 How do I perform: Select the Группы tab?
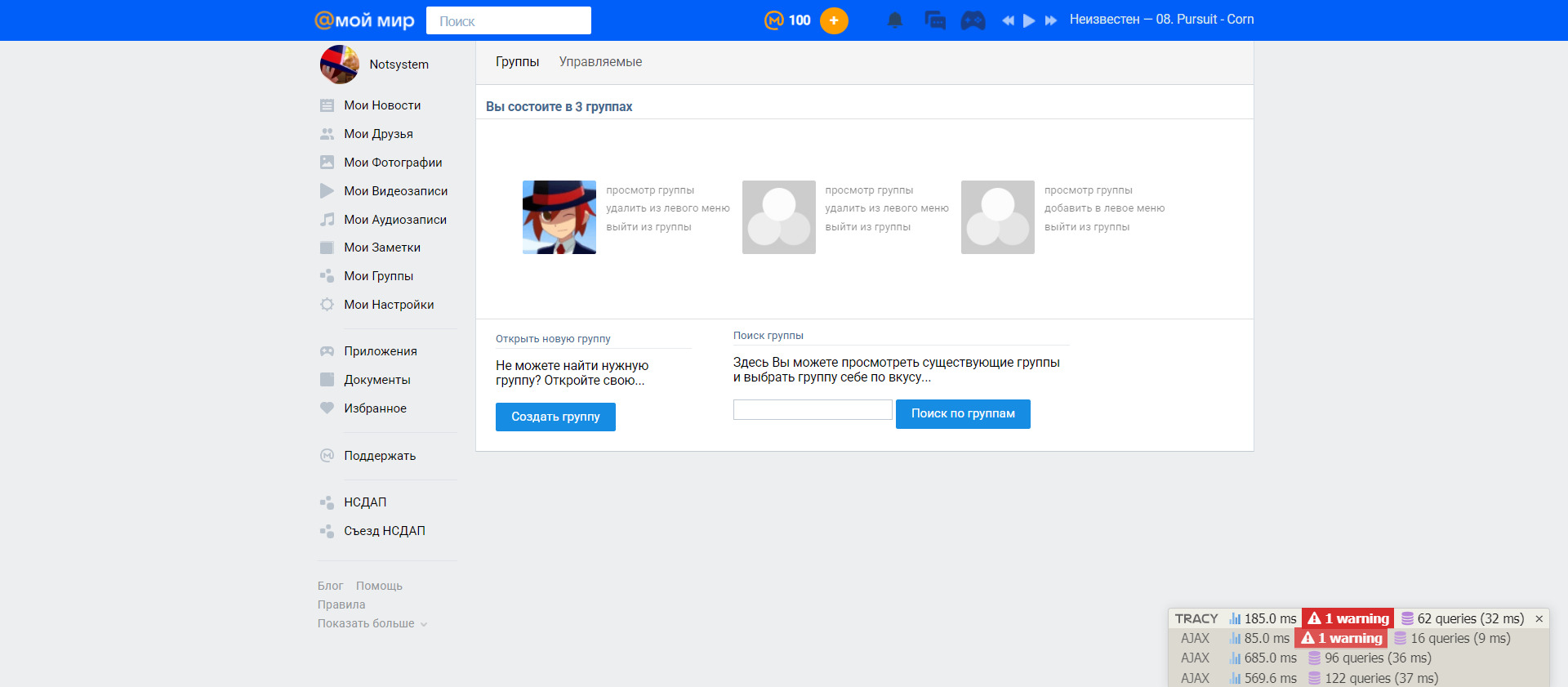pos(517,62)
